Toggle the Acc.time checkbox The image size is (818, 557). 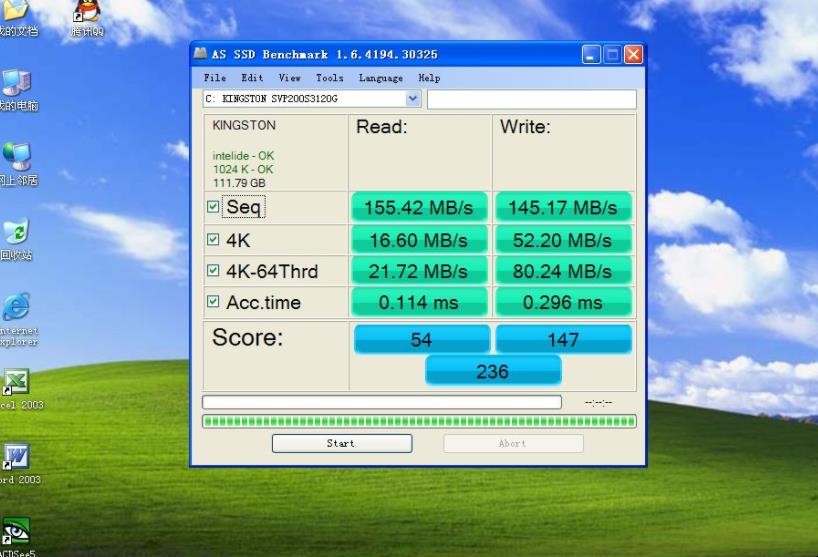click(x=213, y=302)
